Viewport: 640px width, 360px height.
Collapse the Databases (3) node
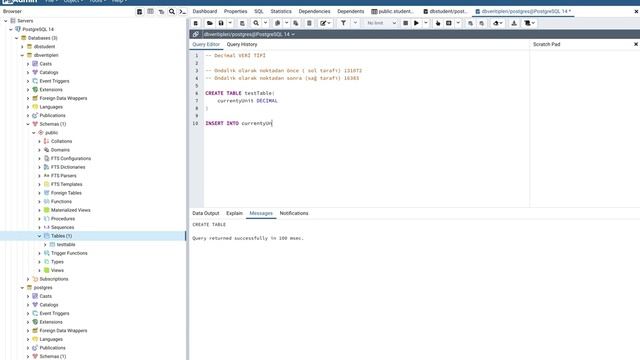17,38
